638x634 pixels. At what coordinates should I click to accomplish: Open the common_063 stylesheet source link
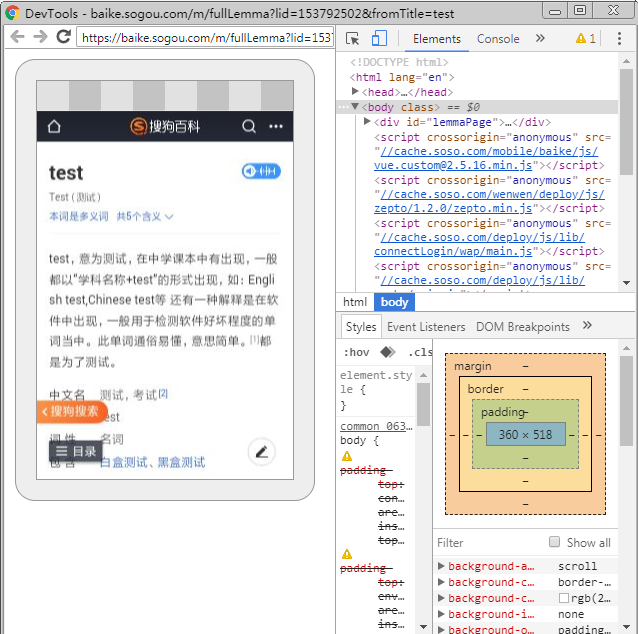tap(376, 426)
